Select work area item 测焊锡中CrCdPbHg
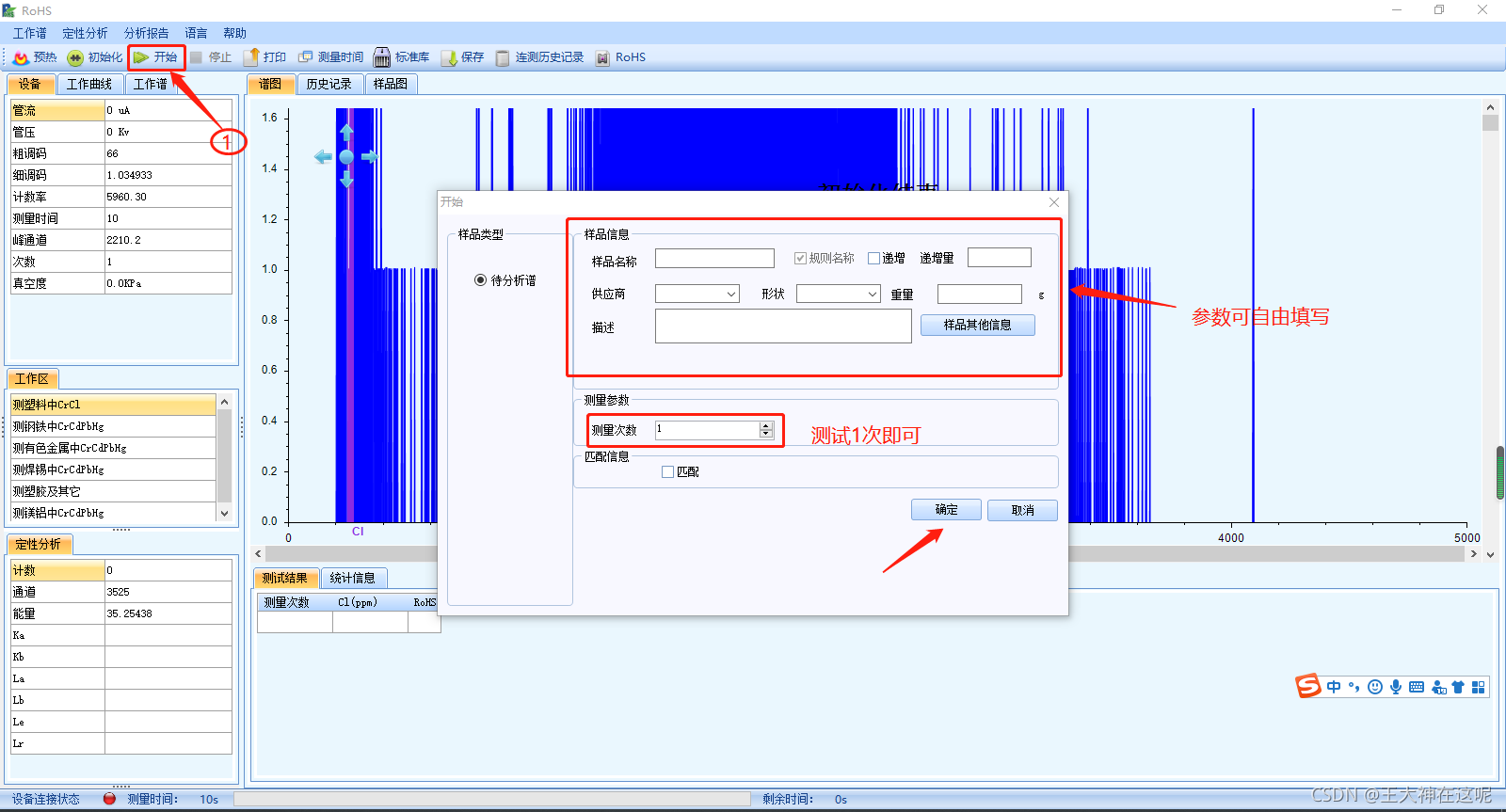 pos(113,470)
